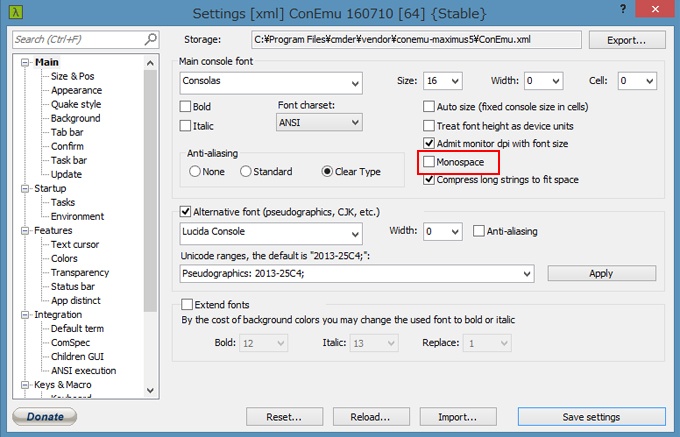Open Unicode ranges Pseudographics dropdown
This screenshot has width=680, height=437.
click(x=357, y=274)
